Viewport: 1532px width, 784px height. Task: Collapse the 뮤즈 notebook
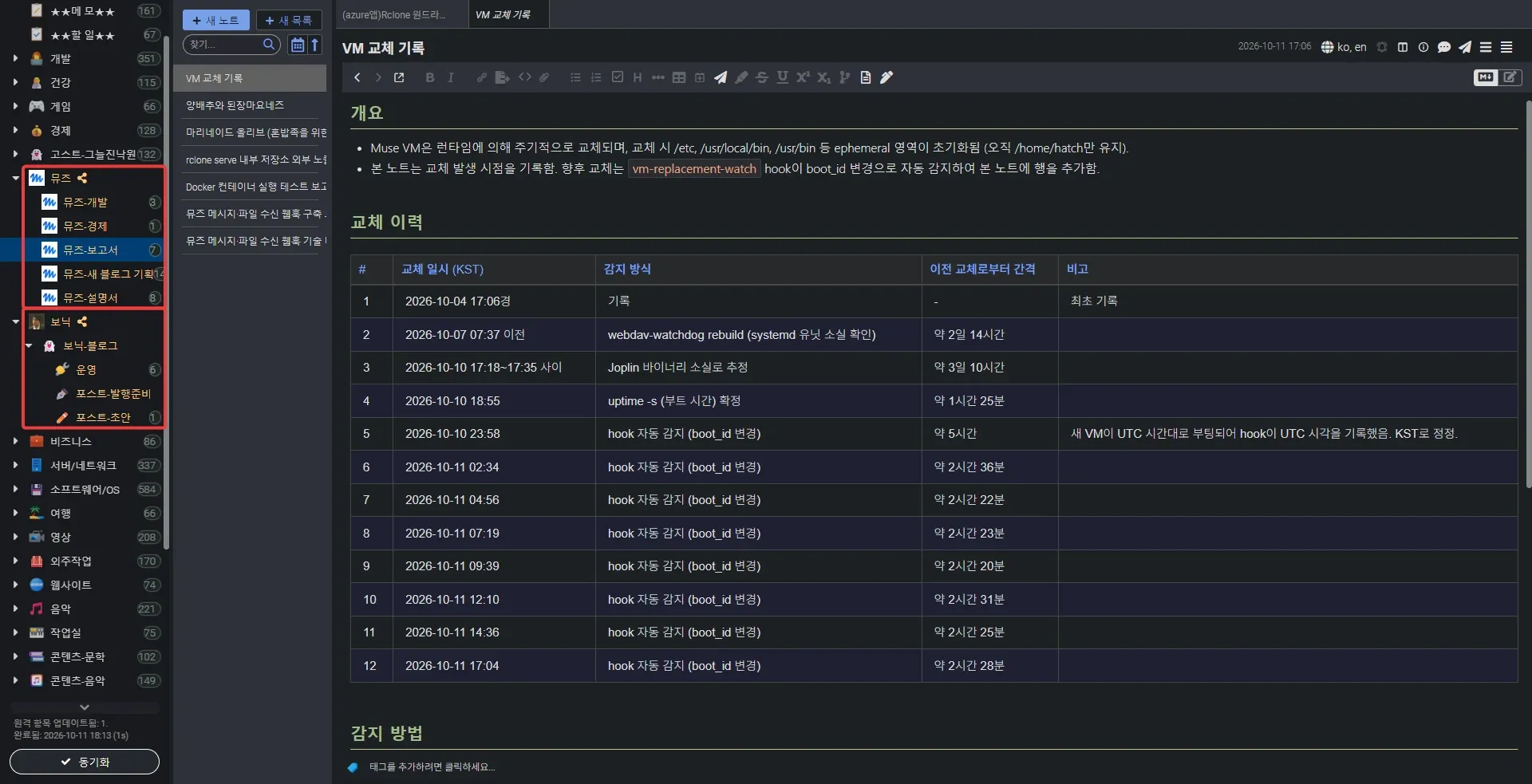[x=15, y=178]
